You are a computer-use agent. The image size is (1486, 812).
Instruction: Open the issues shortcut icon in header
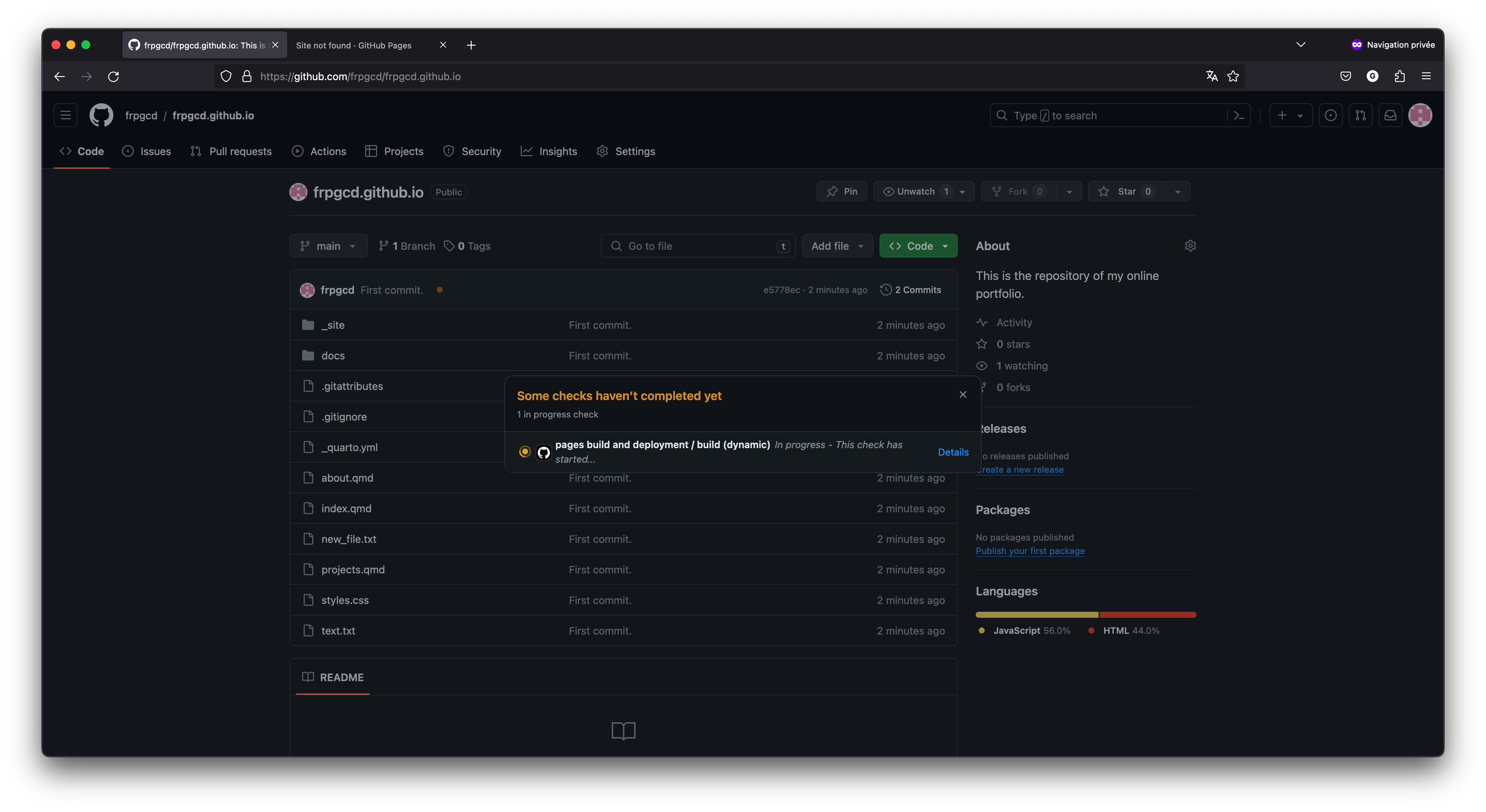tap(1330, 115)
